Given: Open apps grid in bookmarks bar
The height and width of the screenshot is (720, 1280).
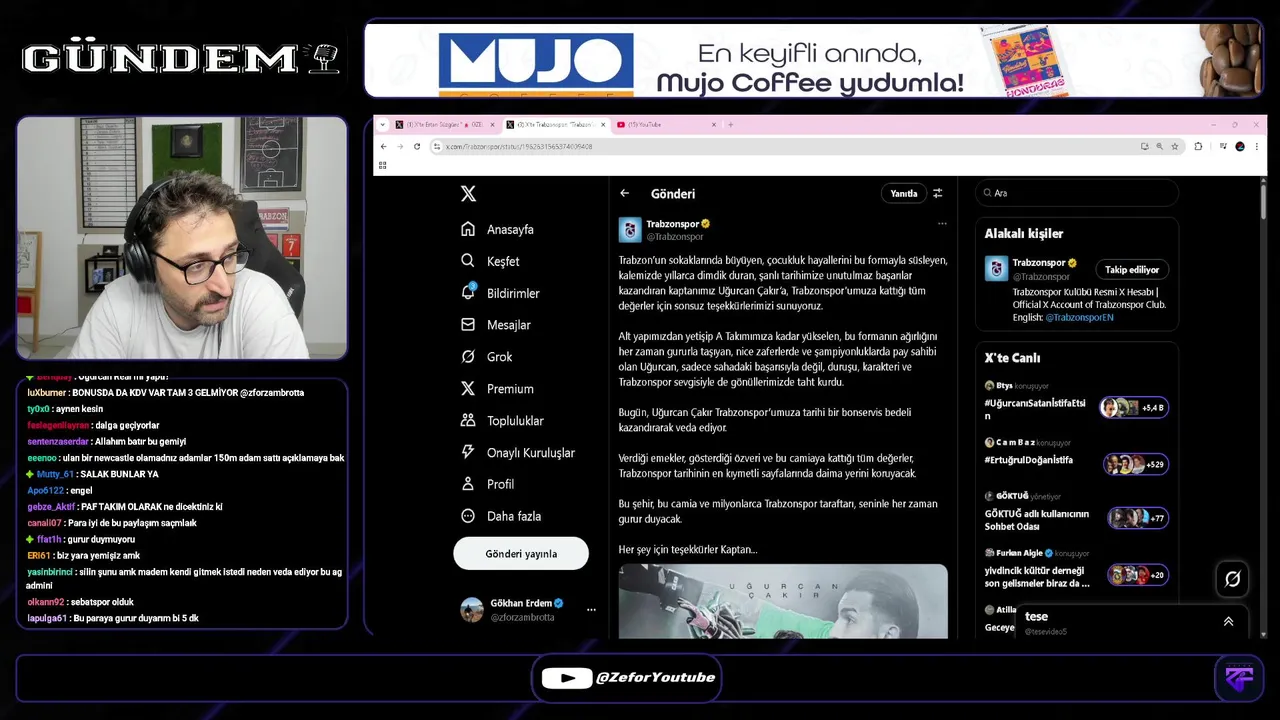Looking at the screenshot, I should (x=382, y=165).
